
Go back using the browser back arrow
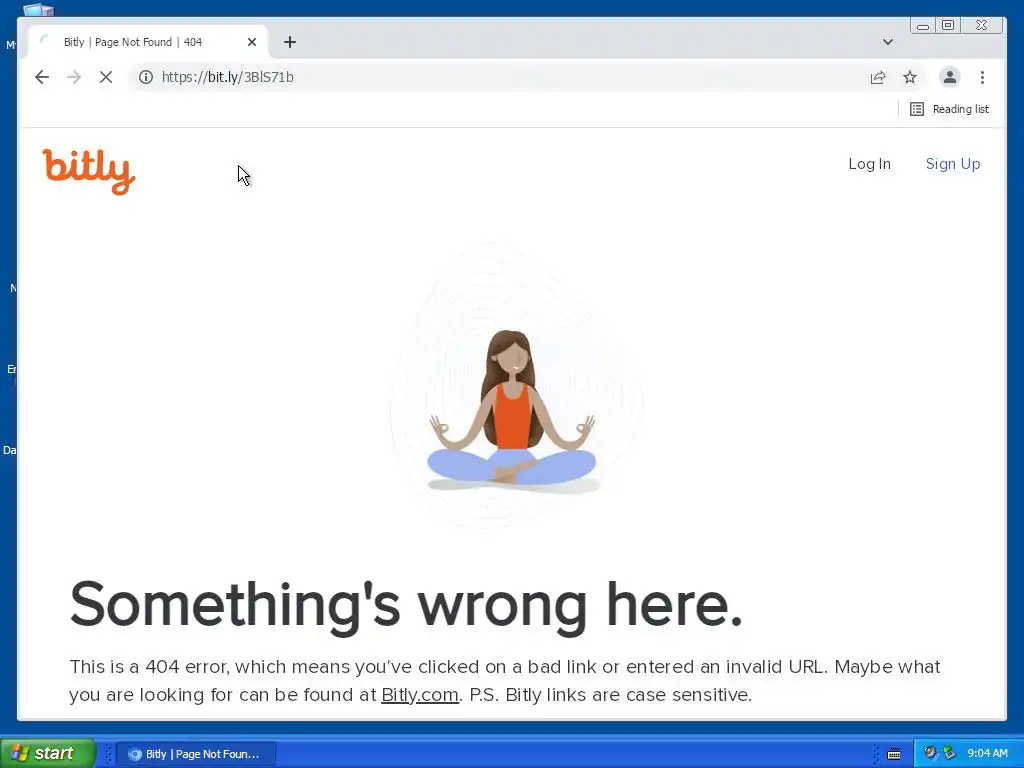pyautogui.click(x=42, y=77)
